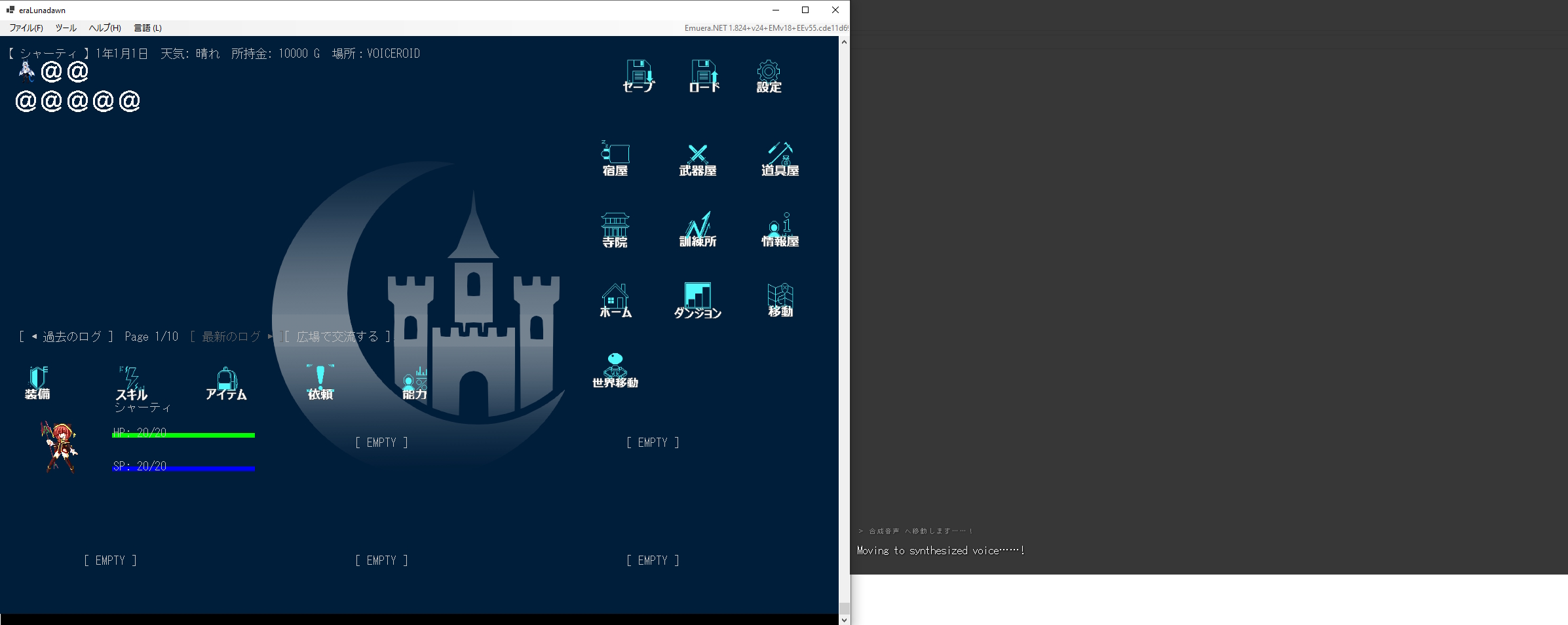1568x625 pixels.
Task: Click the eraLunadawn title bar app icon
Action: [x=10, y=10]
